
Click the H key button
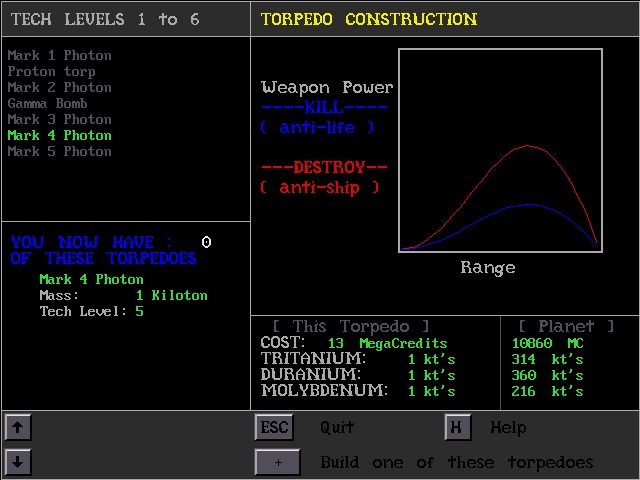point(456,427)
